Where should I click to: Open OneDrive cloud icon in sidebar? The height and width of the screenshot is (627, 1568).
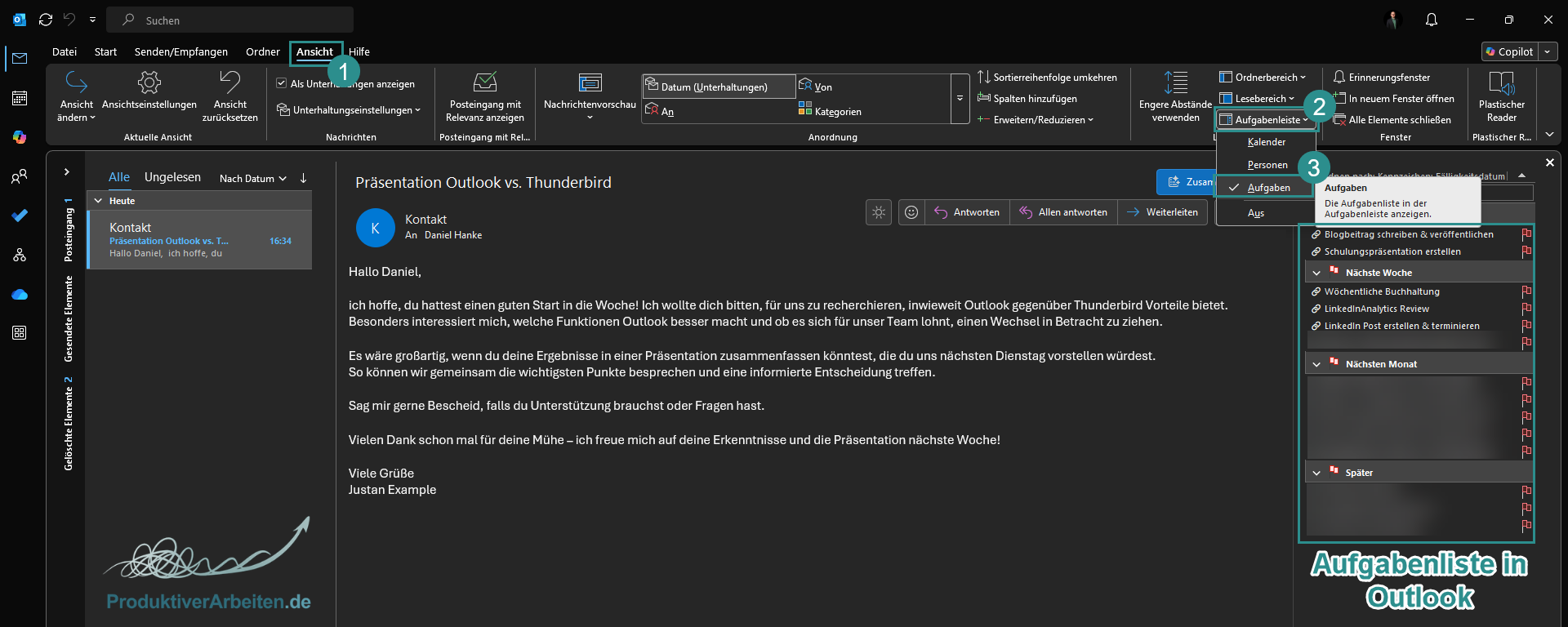[20, 294]
